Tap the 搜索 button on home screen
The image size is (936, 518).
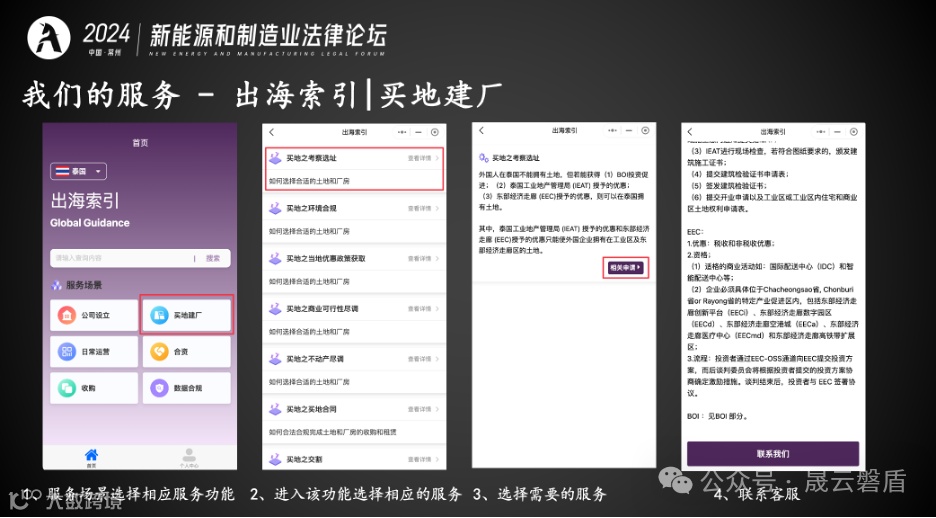(213, 258)
